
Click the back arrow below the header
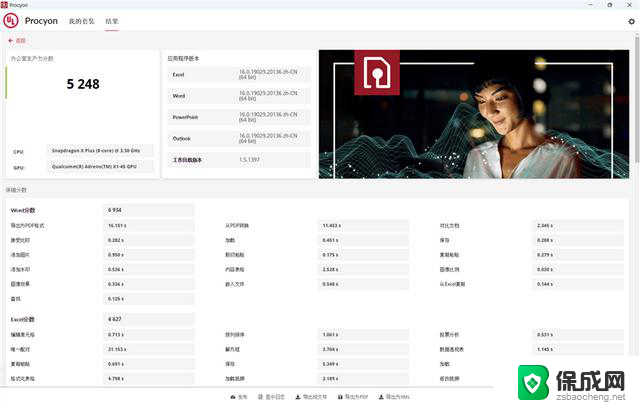11,40
